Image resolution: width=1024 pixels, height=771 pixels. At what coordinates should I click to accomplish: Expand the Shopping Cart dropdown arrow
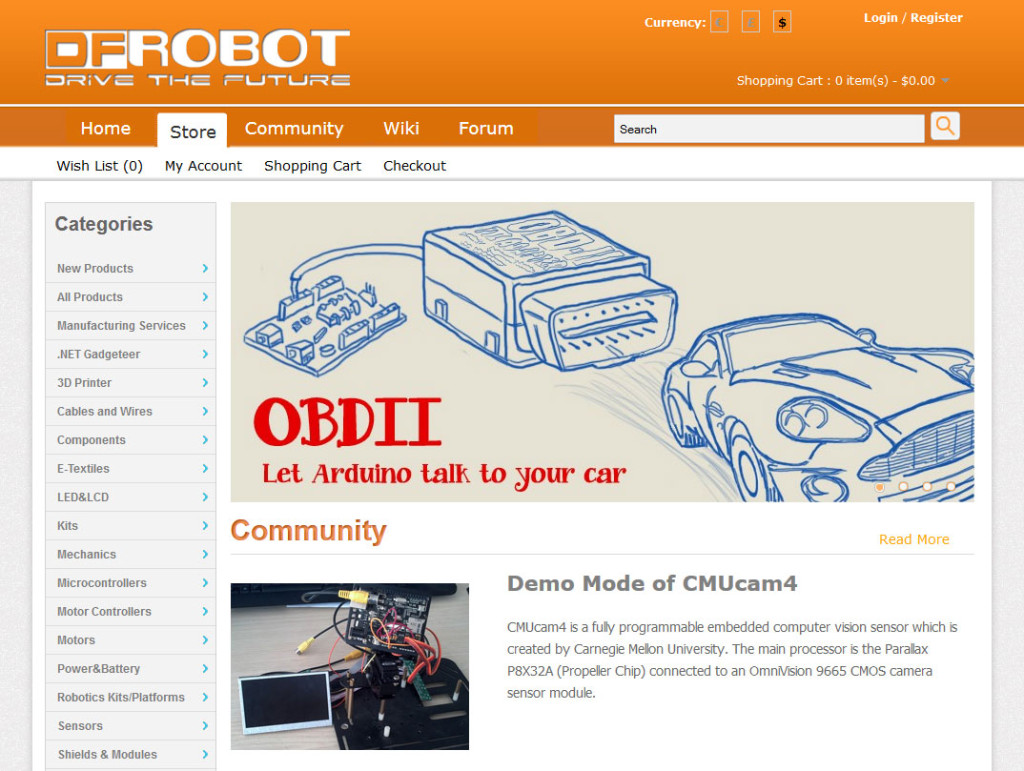tap(945, 81)
